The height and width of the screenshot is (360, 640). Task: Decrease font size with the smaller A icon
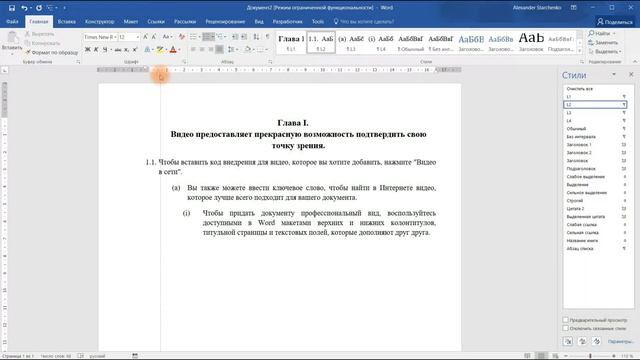click(x=154, y=37)
